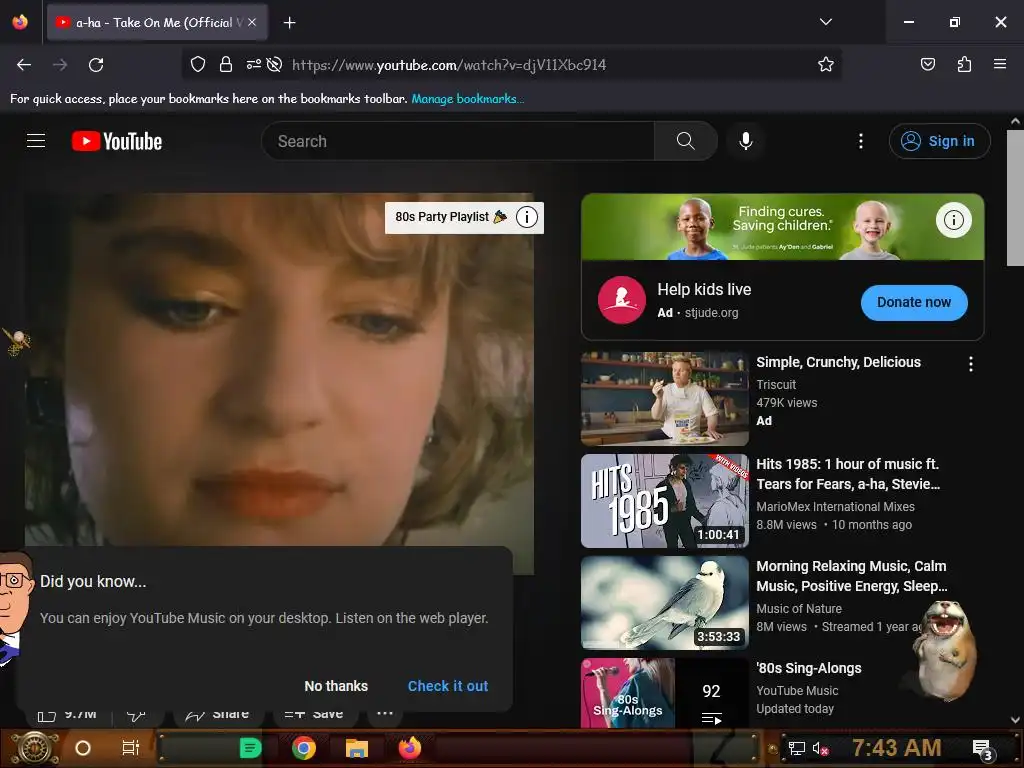This screenshot has width=1024, height=768.
Task: Open YouTube settings three-dot menu
Action: click(x=861, y=141)
